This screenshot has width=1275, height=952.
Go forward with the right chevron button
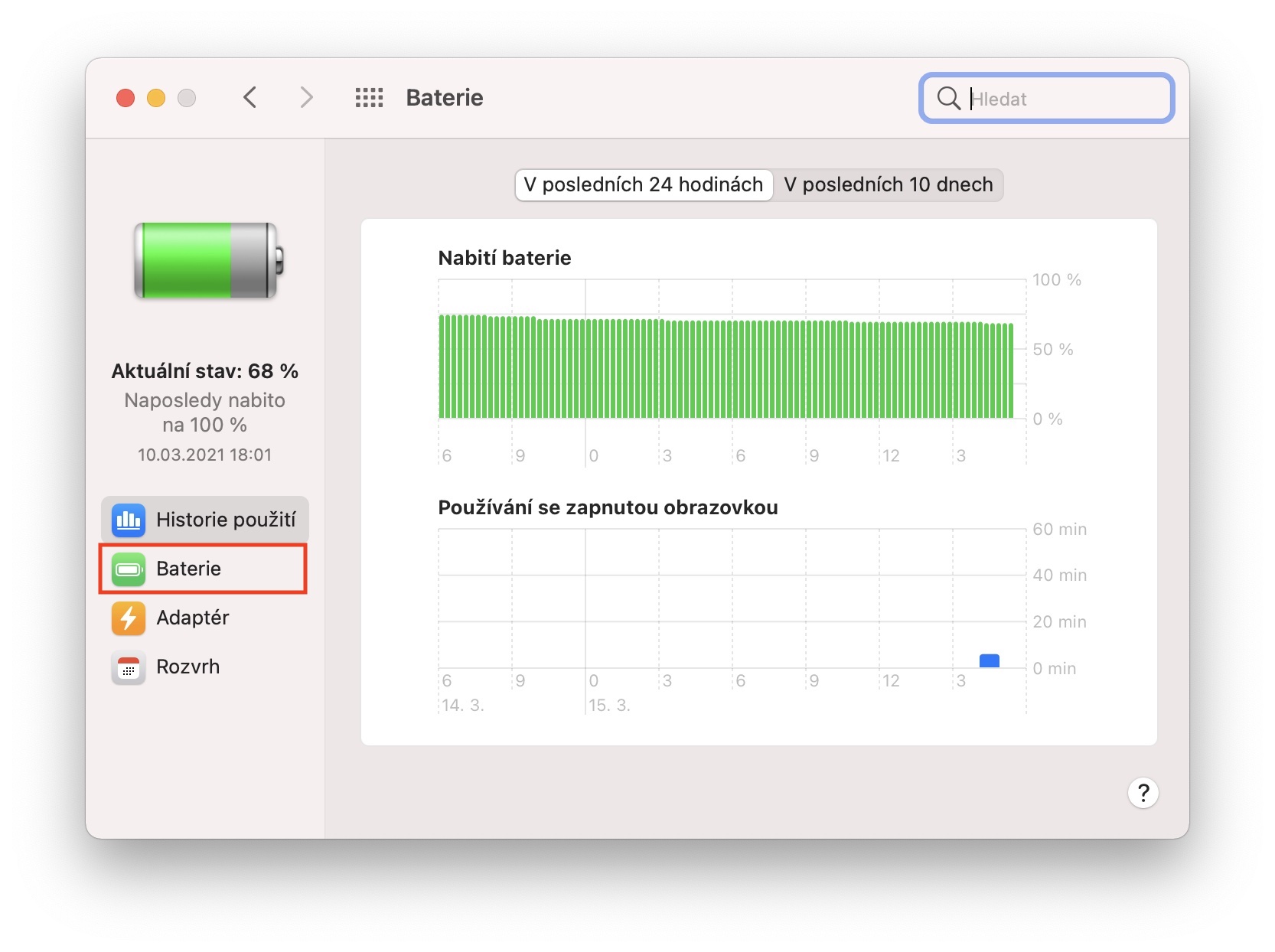306,97
